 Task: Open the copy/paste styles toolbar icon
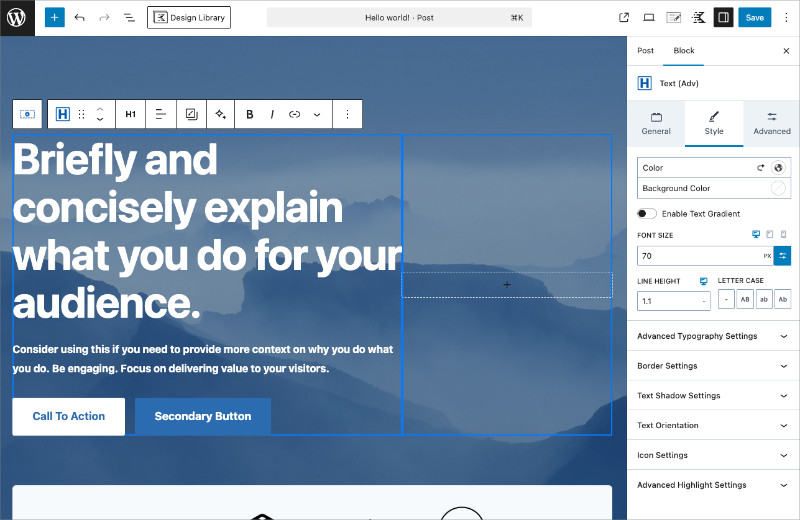point(191,114)
